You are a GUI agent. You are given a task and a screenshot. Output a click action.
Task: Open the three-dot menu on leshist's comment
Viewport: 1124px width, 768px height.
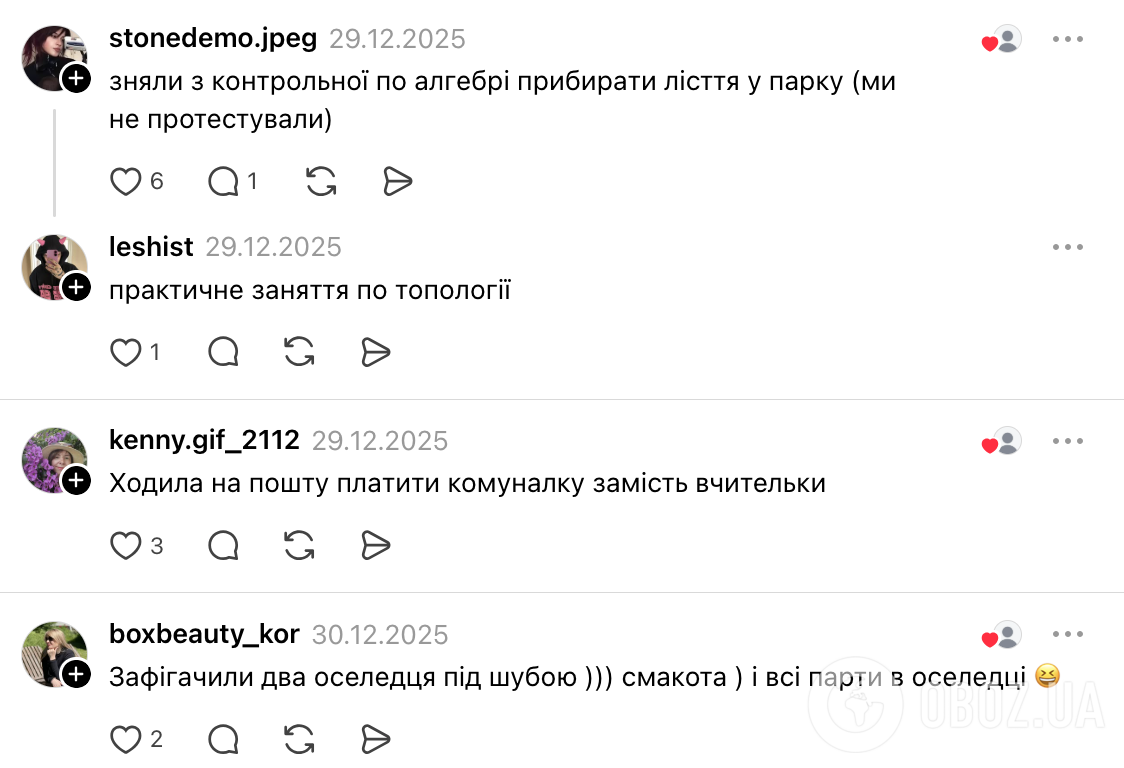pos(1069,246)
